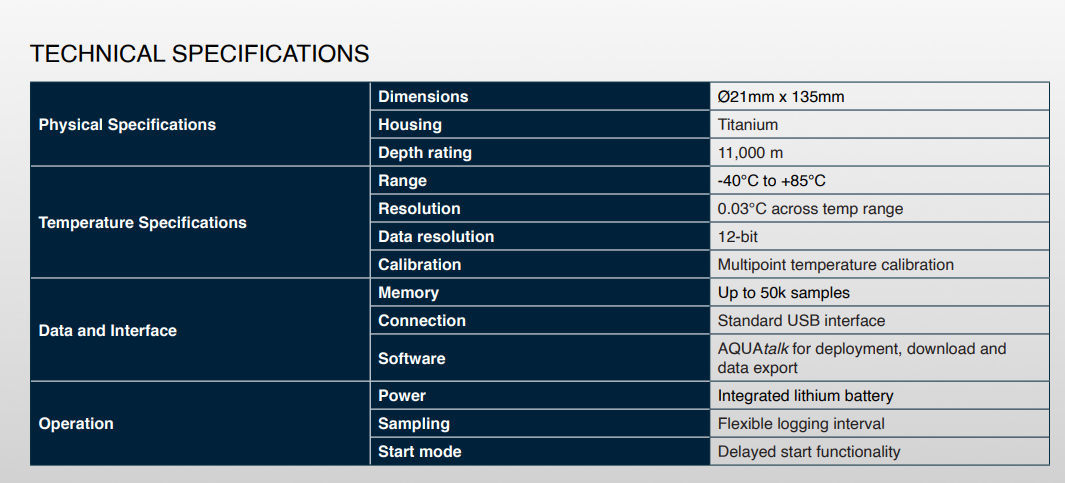Select the Integrated lithium battery value
Viewport: 1065px width, 483px height.
[805, 396]
